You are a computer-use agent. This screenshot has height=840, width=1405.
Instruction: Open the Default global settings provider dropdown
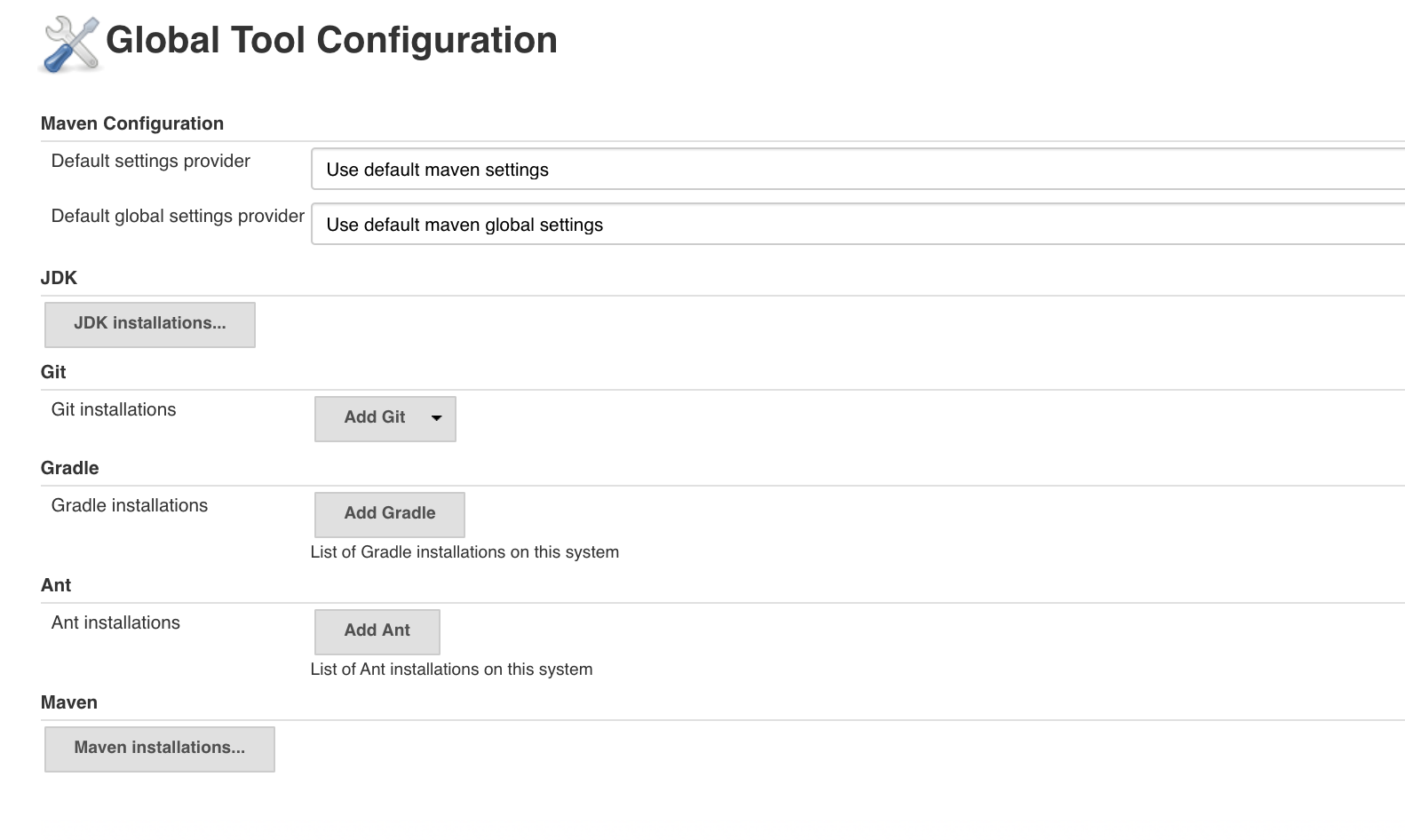[858, 224]
